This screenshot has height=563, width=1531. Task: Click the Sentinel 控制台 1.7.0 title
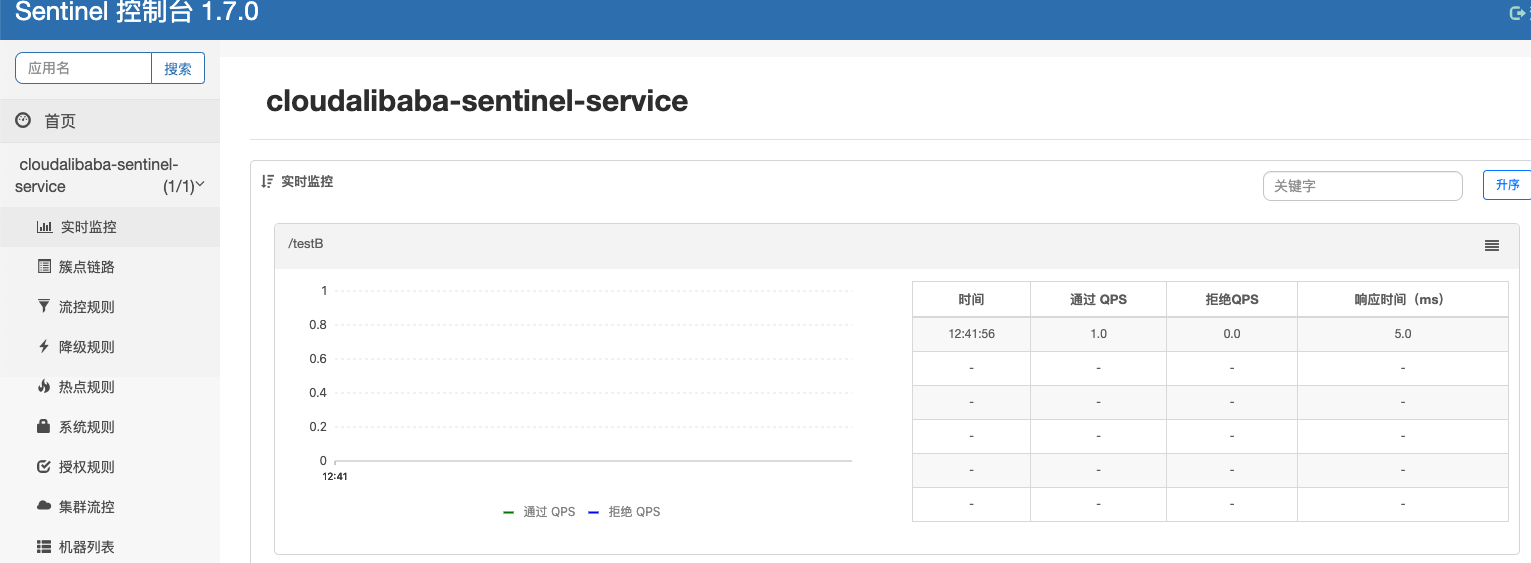click(x=136, y=13)
